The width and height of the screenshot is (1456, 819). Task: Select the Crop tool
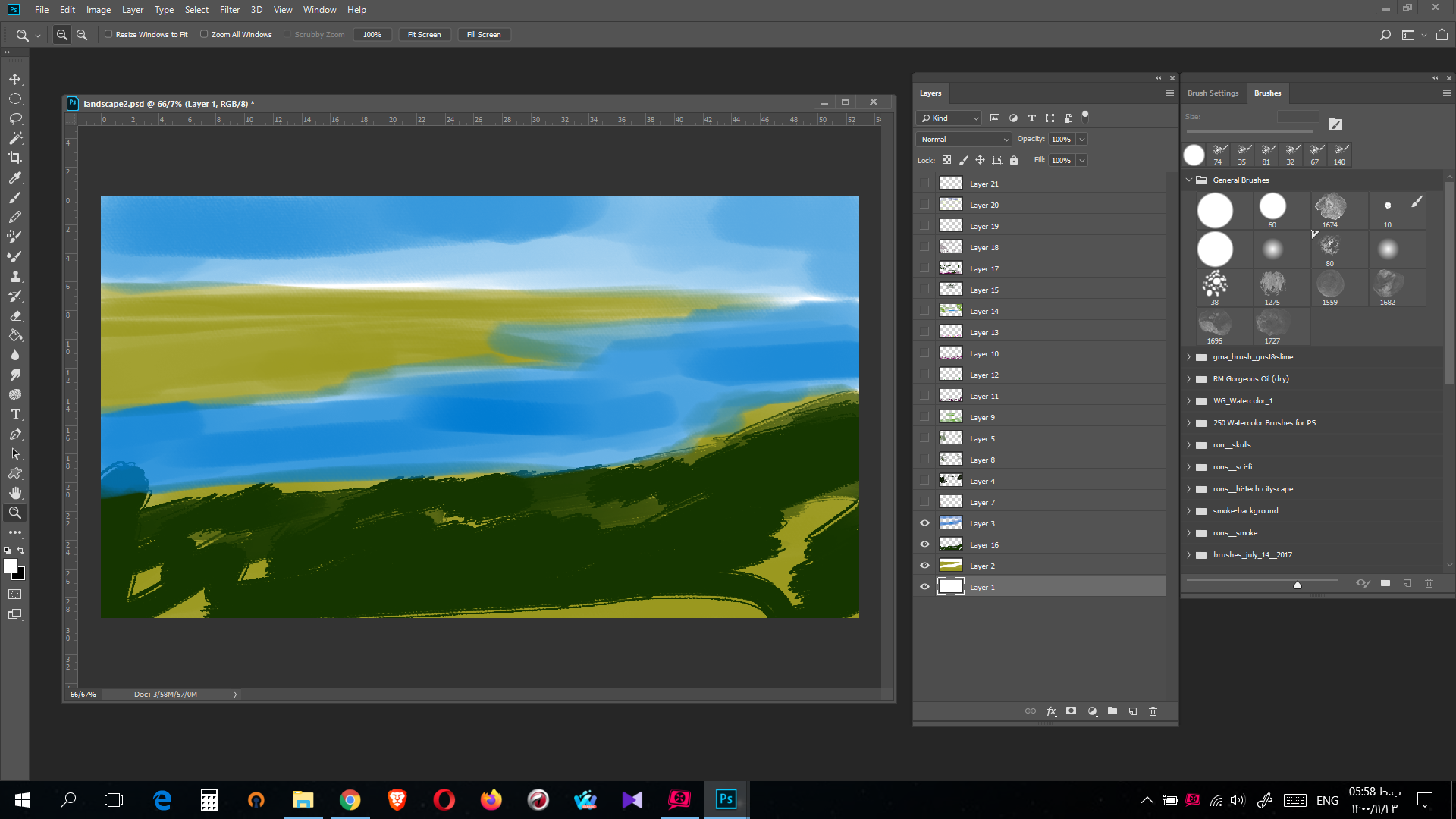(15, 158)
